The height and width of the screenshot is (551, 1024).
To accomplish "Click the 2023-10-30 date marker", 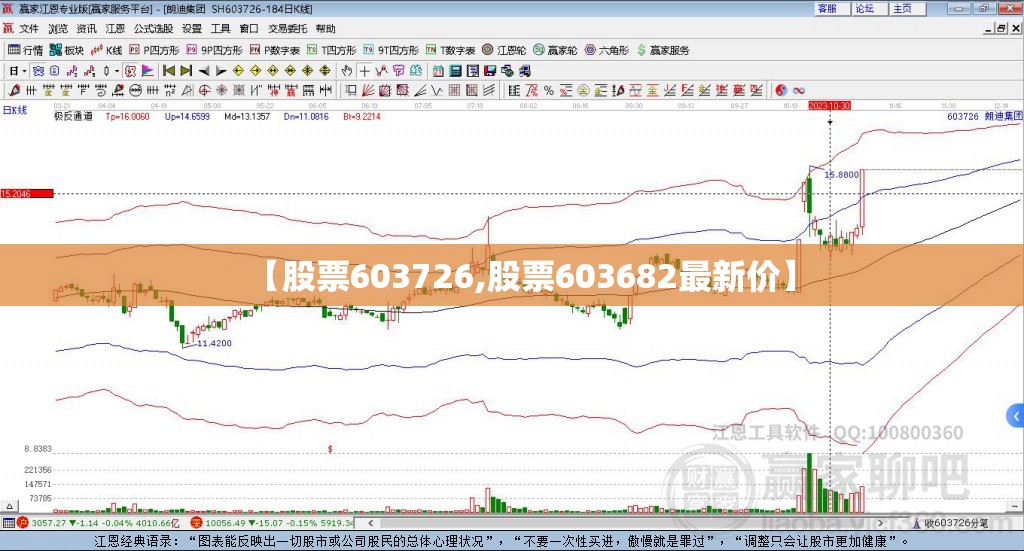I will click(829, 105).
